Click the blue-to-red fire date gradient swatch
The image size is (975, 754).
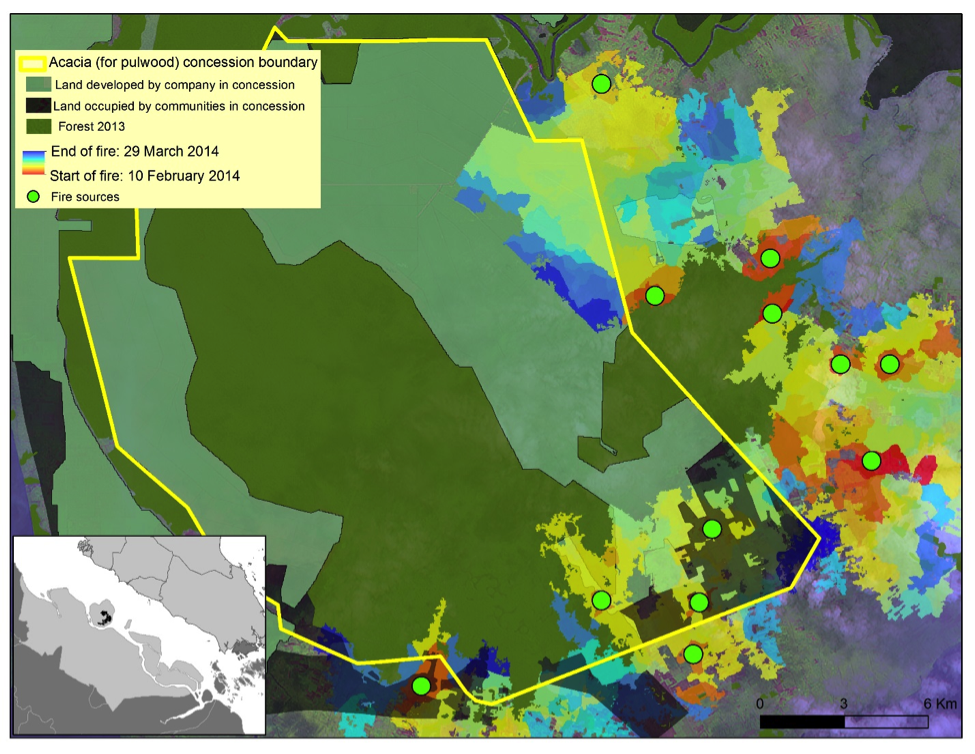click(34, 163)
